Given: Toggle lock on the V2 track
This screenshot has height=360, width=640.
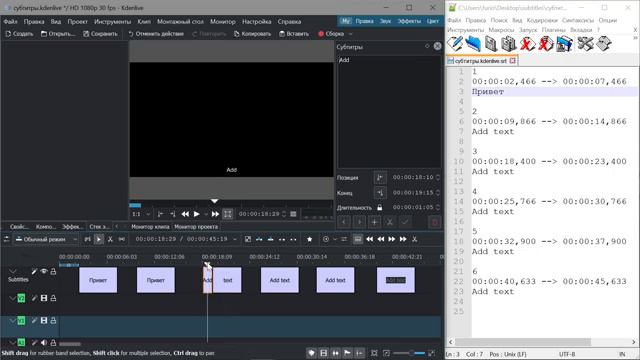Looking at the screenshot, I should [x=53, y=298].
